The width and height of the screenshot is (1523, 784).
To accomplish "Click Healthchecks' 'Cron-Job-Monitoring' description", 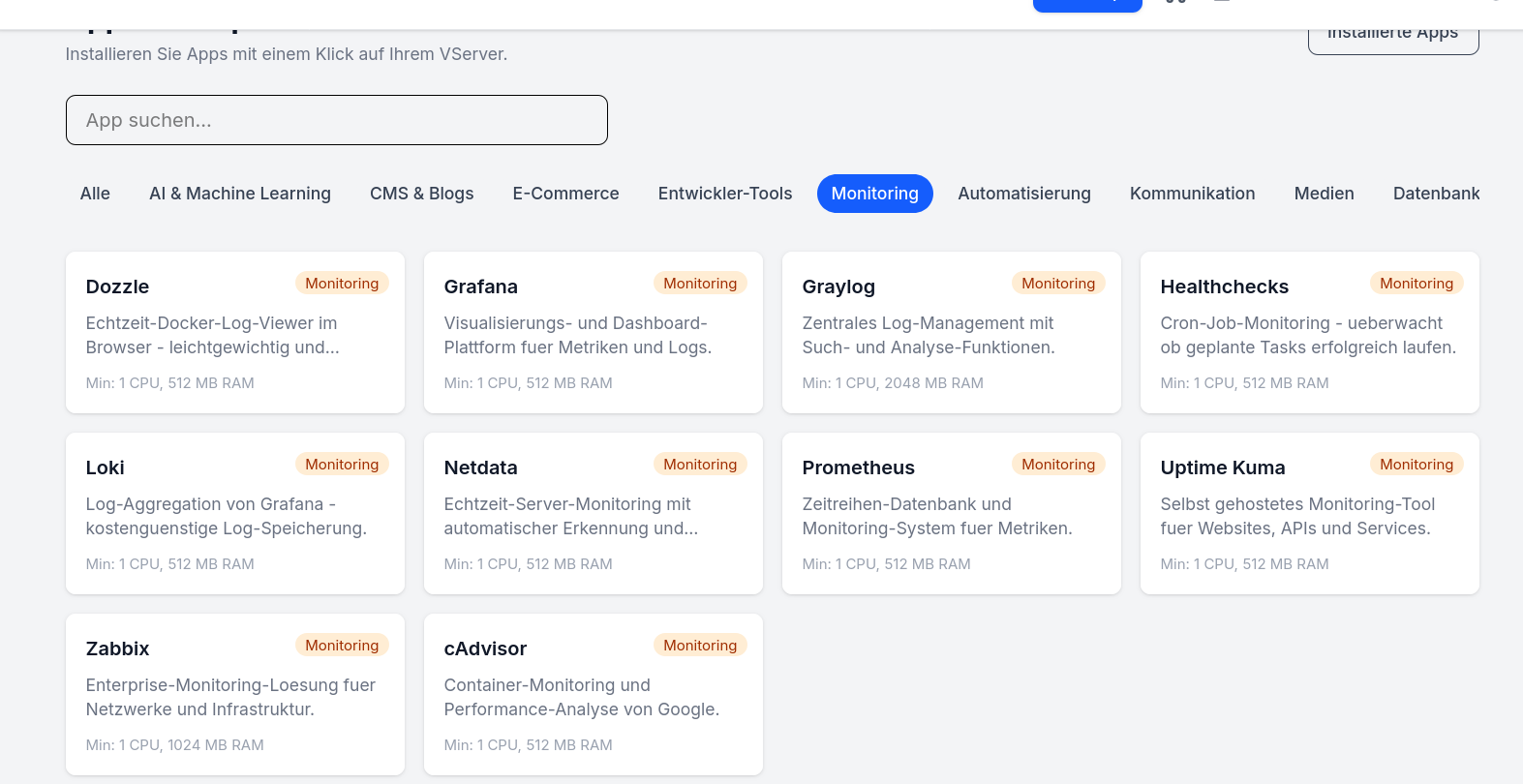I will [1308, 335].
